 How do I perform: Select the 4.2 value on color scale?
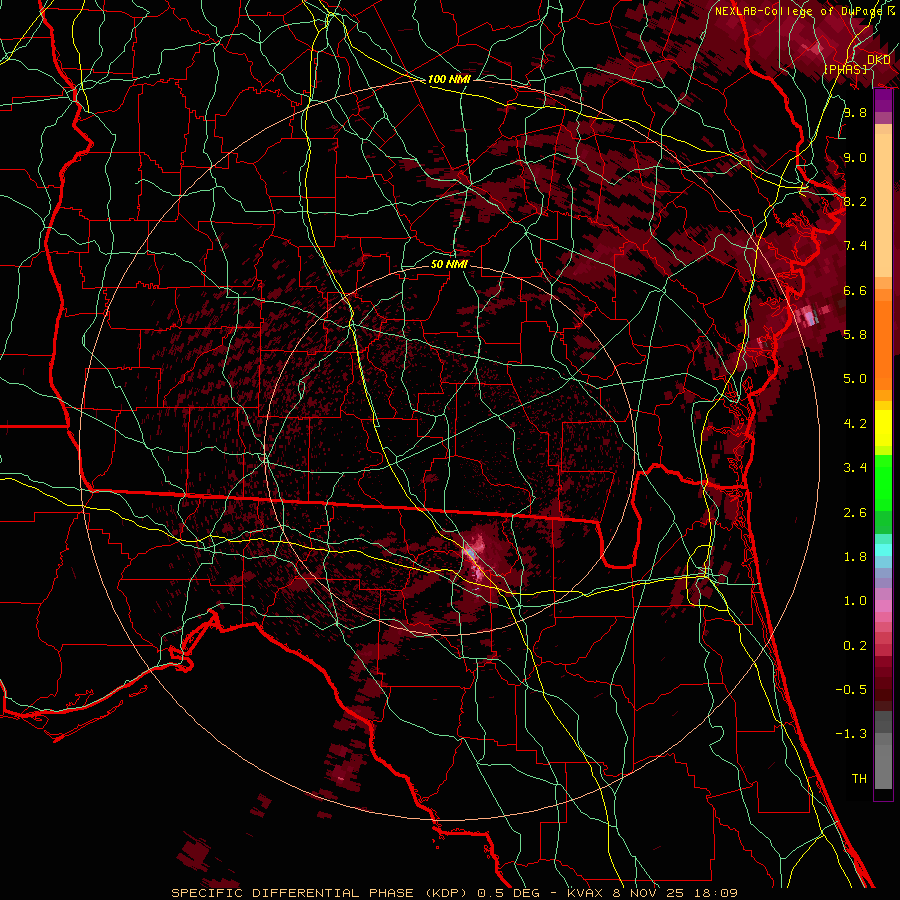(855, 424)
